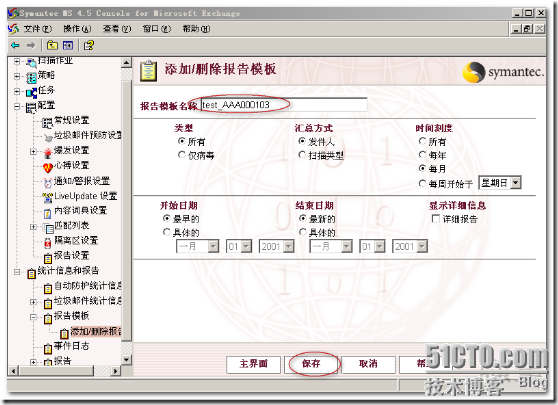Click the 通知/警报设置 alarm clock icon
The image size is (558, 405).
[48, 183]
